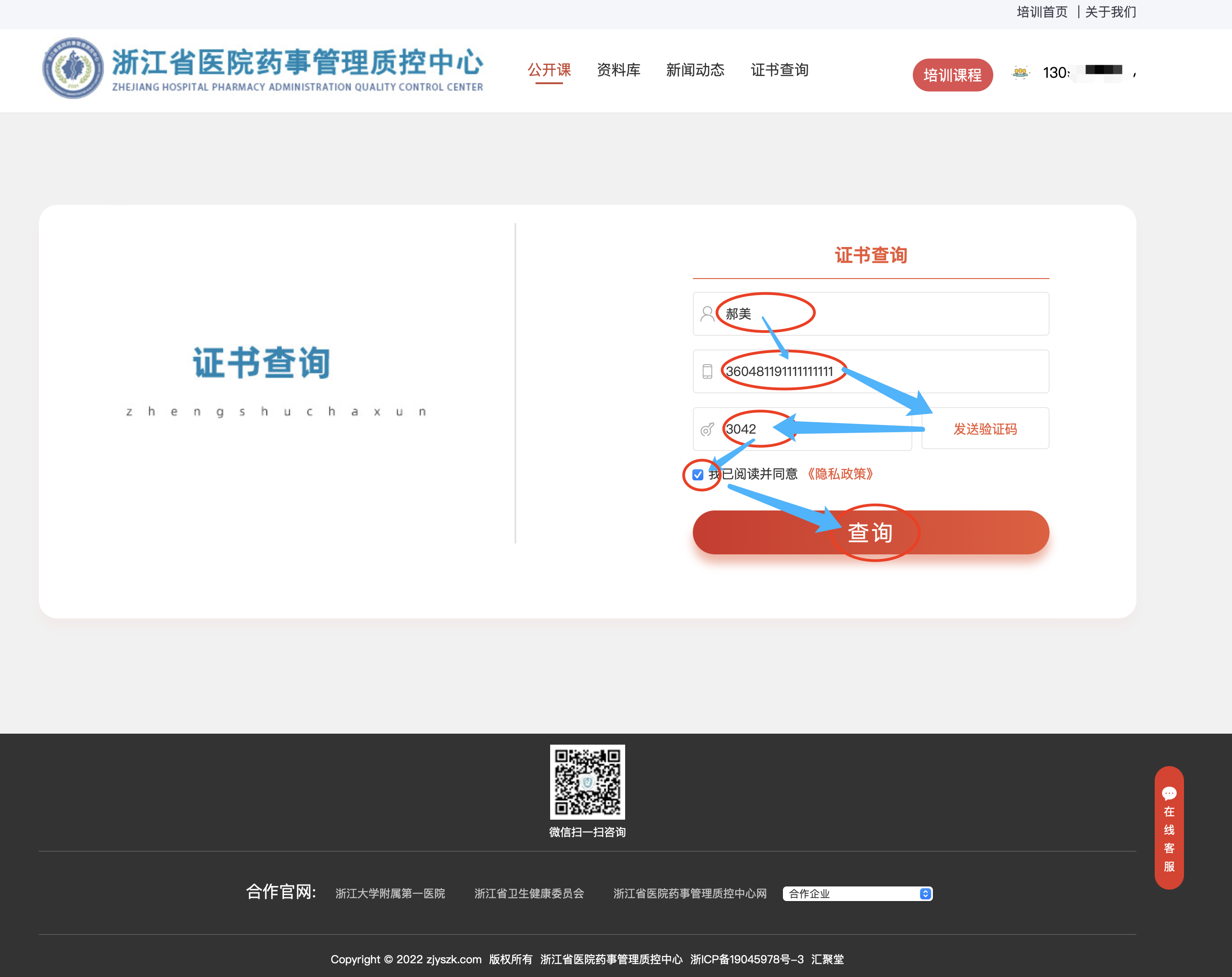
Task: Click the verification code field with 3042
Action: 802,429
